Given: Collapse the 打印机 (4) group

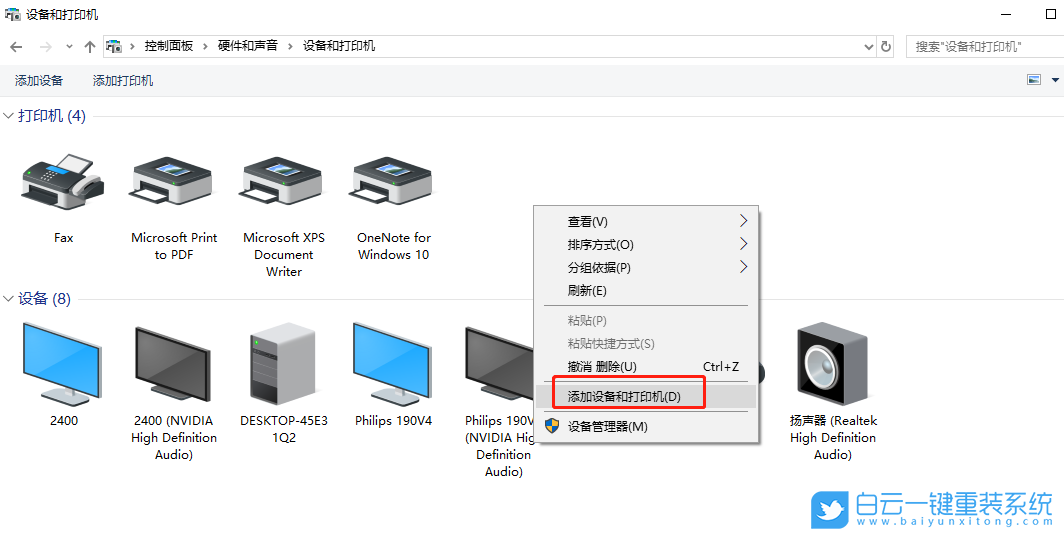Looking at the screenshot, I should (8, 116).
